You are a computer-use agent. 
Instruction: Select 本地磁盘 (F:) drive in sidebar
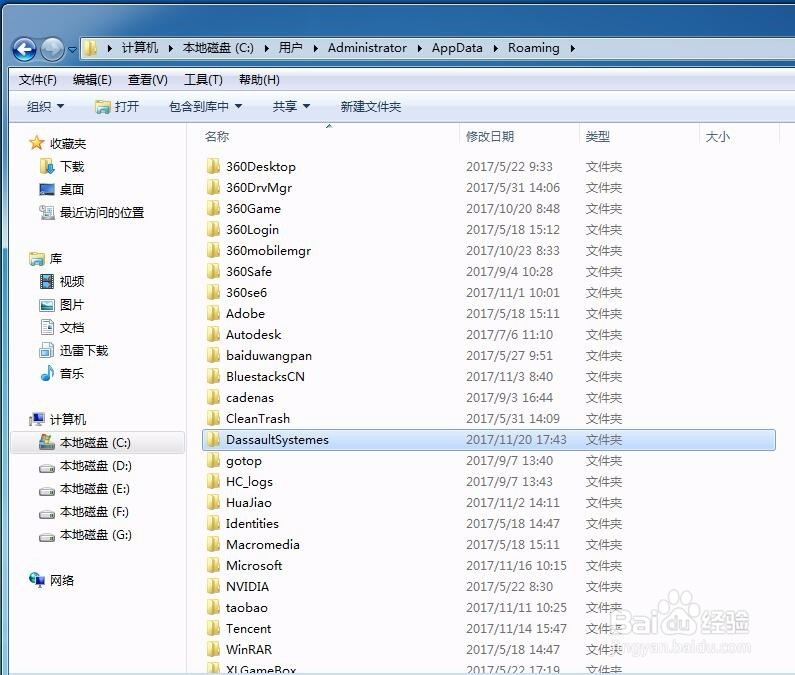tap(84, 512)
